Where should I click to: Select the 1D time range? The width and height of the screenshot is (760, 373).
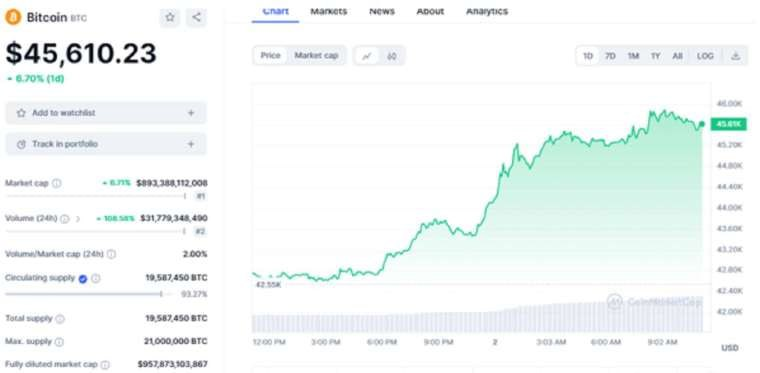coord(588,56)
